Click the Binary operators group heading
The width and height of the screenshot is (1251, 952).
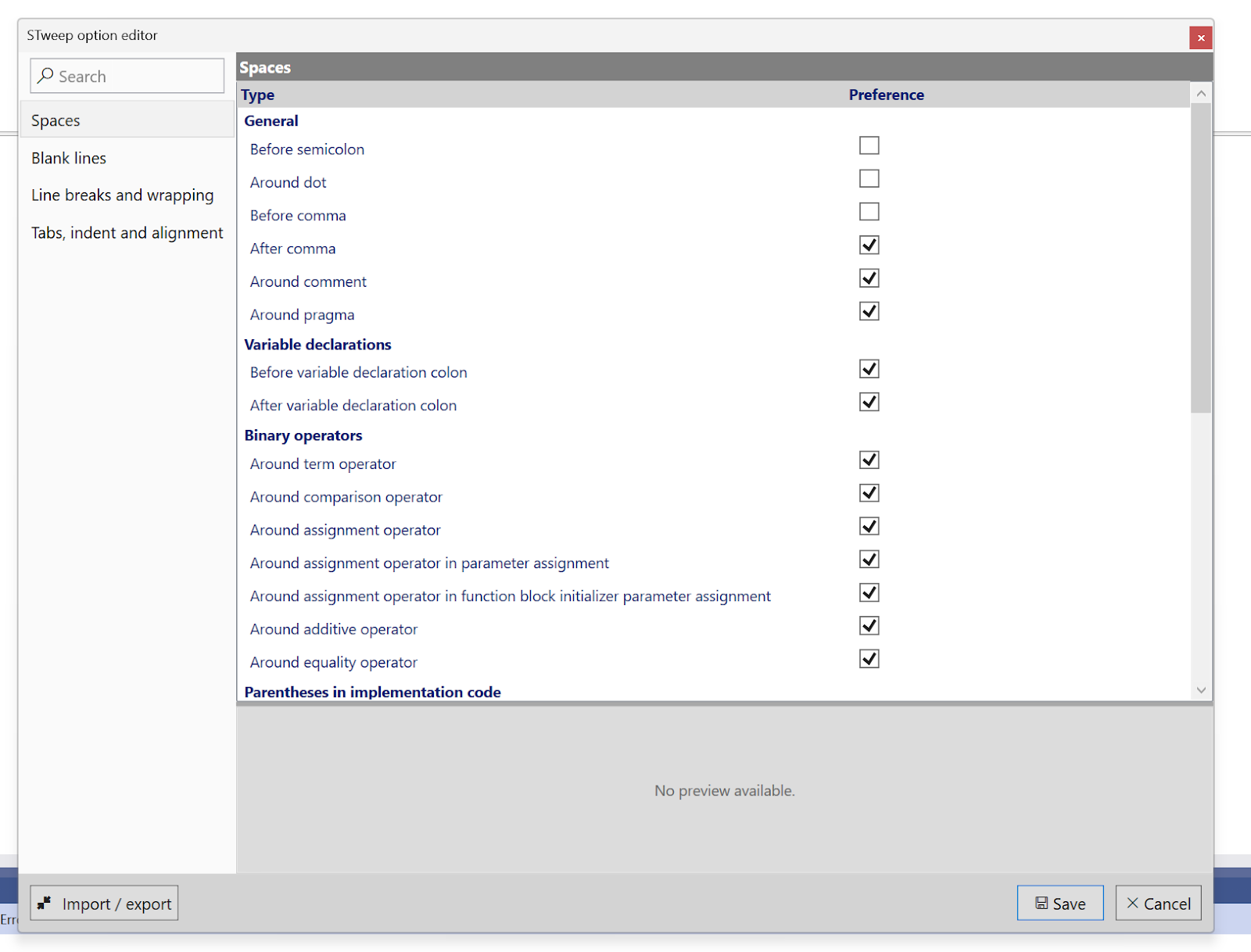pos(303,435)
